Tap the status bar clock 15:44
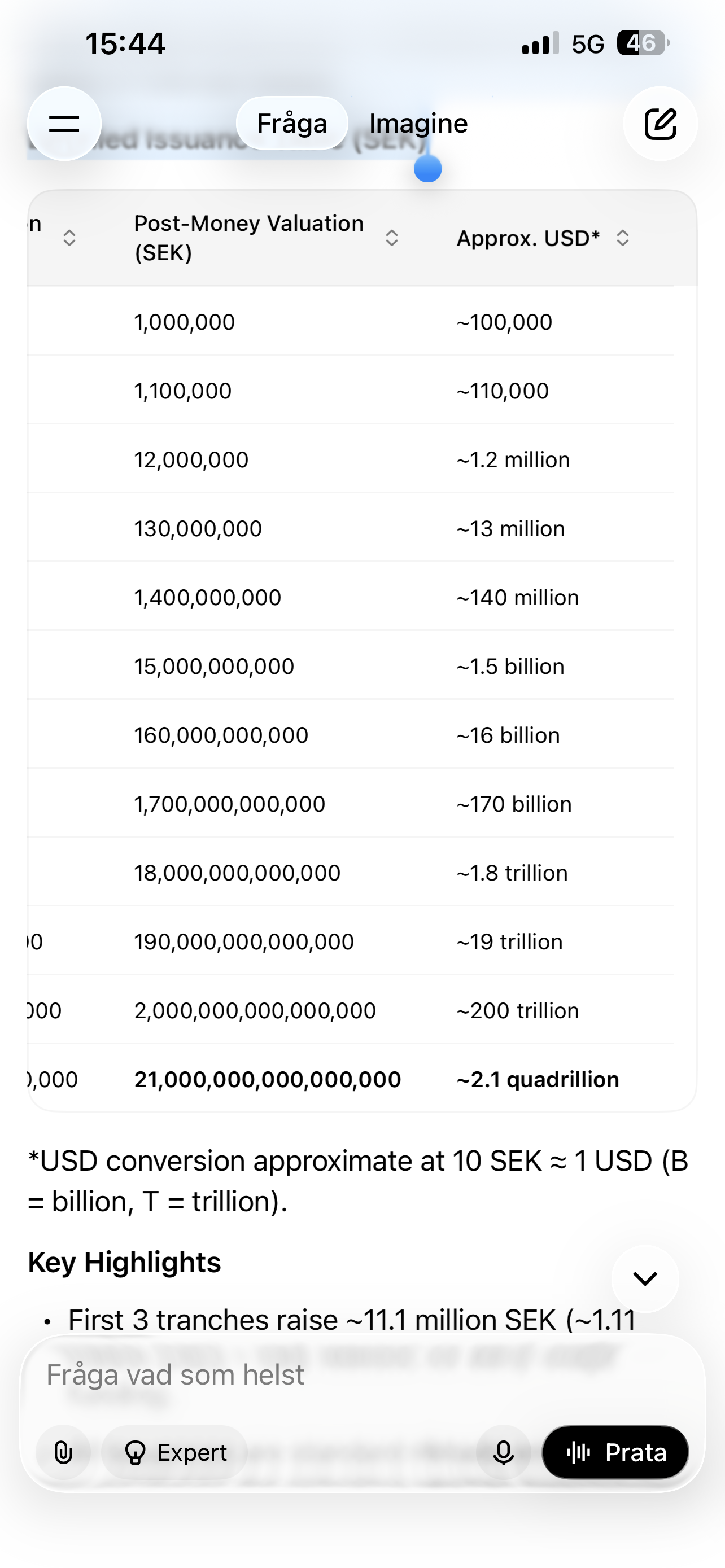 (x=125, y=44)
